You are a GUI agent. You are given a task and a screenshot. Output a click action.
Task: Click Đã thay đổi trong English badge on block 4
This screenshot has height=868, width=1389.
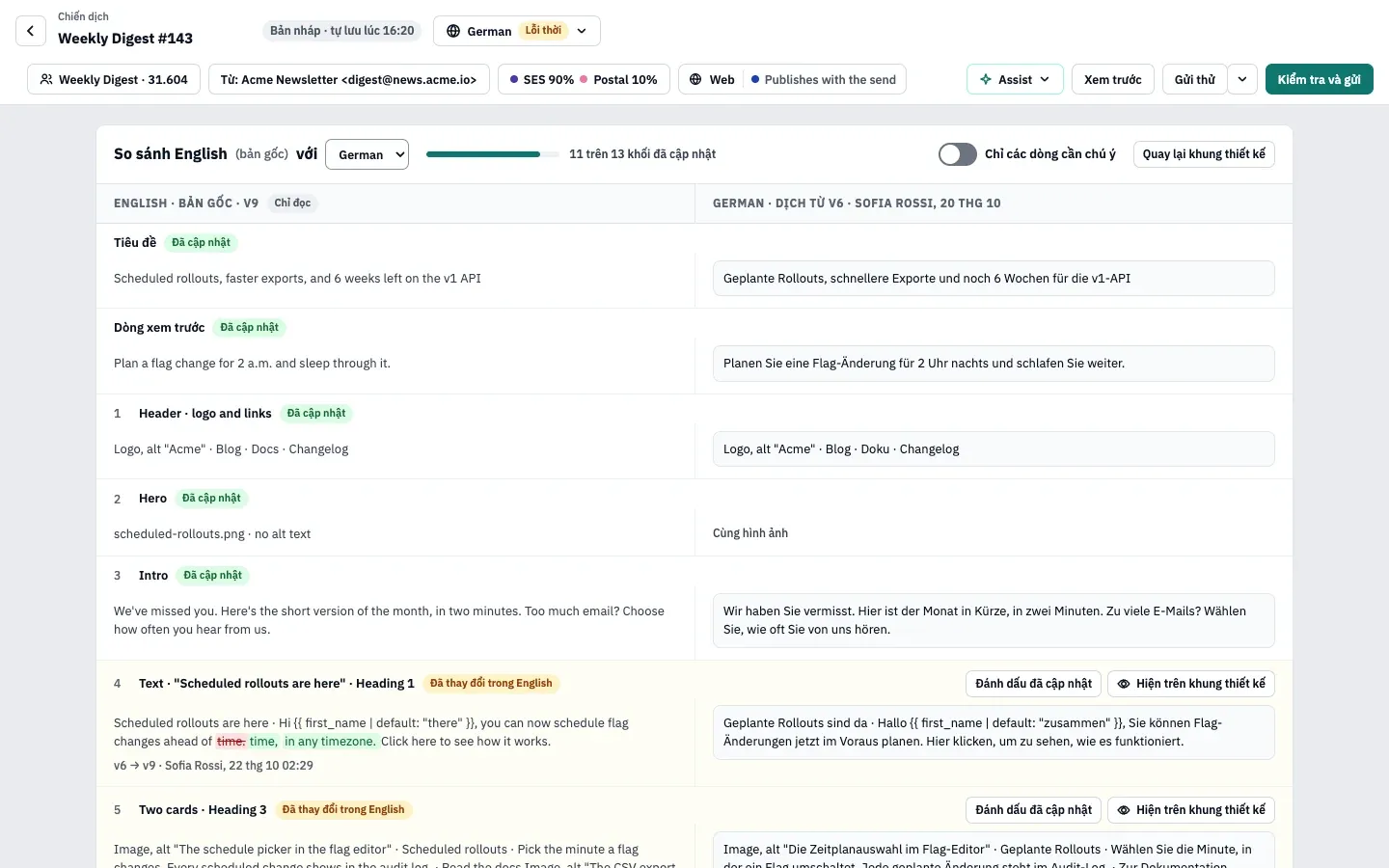491,684
